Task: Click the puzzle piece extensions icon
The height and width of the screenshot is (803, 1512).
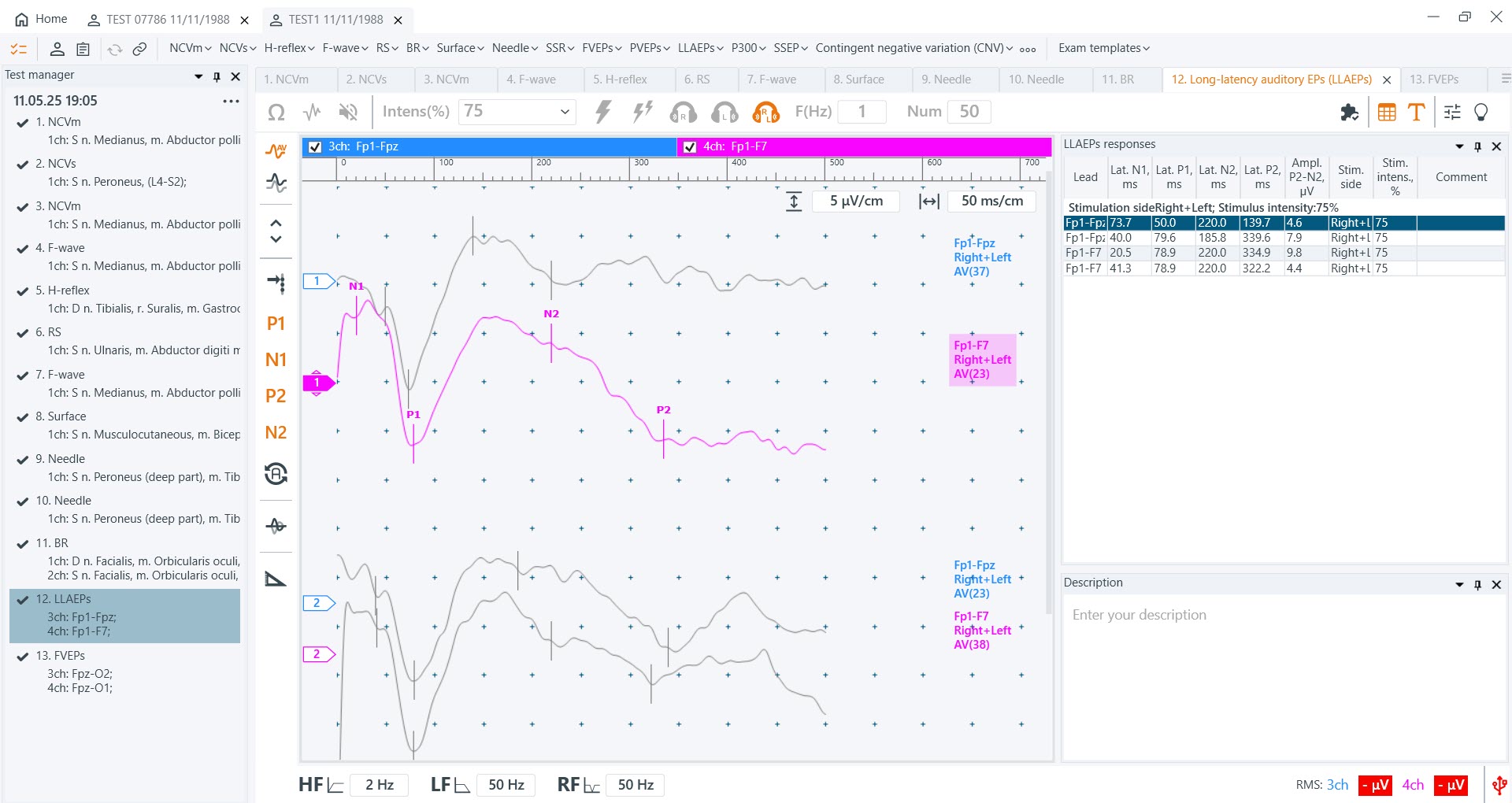Action: (1349, 113)
